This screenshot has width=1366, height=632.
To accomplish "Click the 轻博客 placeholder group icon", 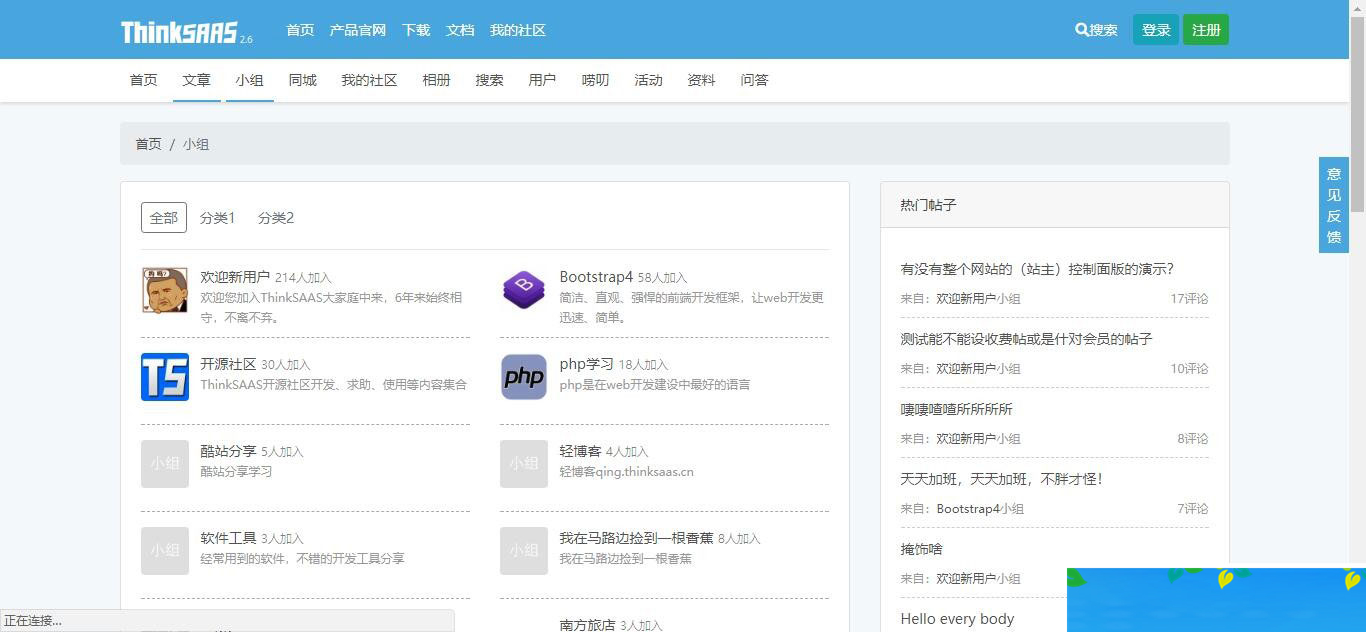I will point(523,464).
